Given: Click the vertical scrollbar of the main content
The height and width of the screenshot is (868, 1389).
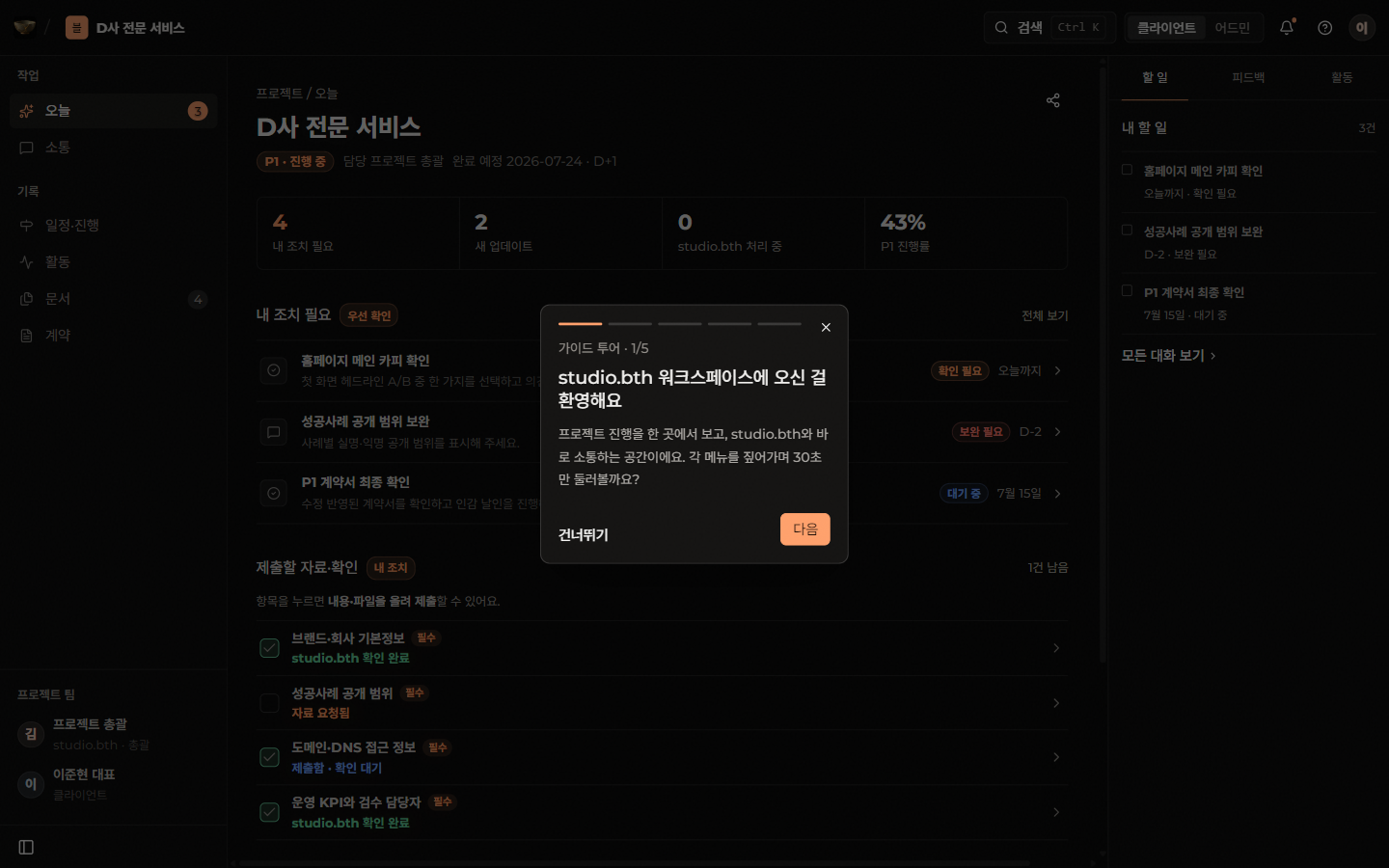Looking at the screenshot, I should coord(1103,365).
